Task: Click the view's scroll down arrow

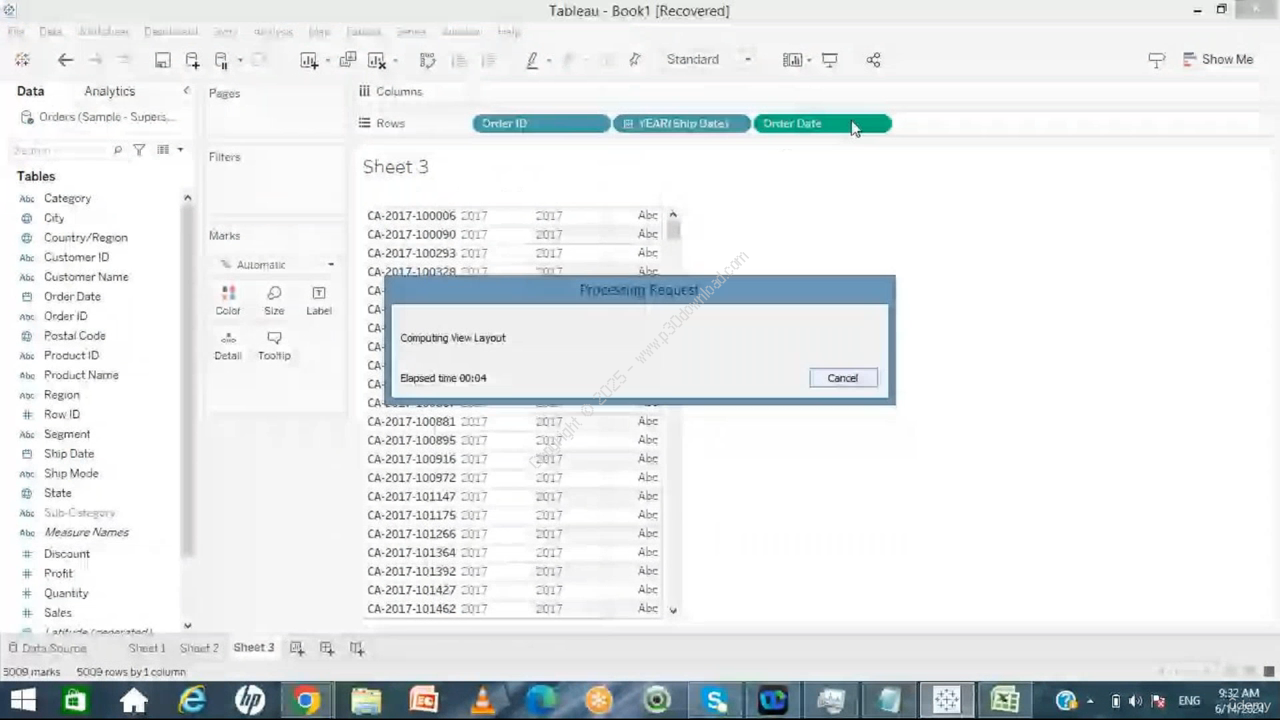Action: (673, 610)
